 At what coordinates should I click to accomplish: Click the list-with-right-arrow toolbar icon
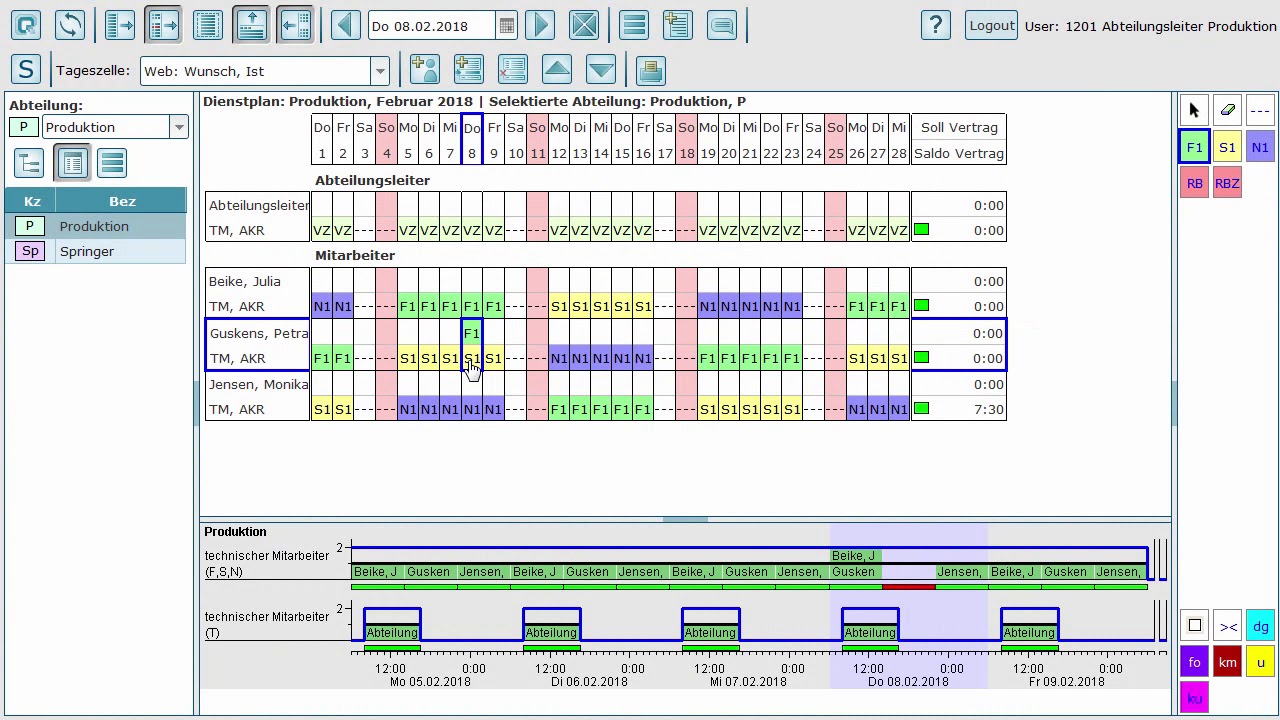click(x=120, y=25)
